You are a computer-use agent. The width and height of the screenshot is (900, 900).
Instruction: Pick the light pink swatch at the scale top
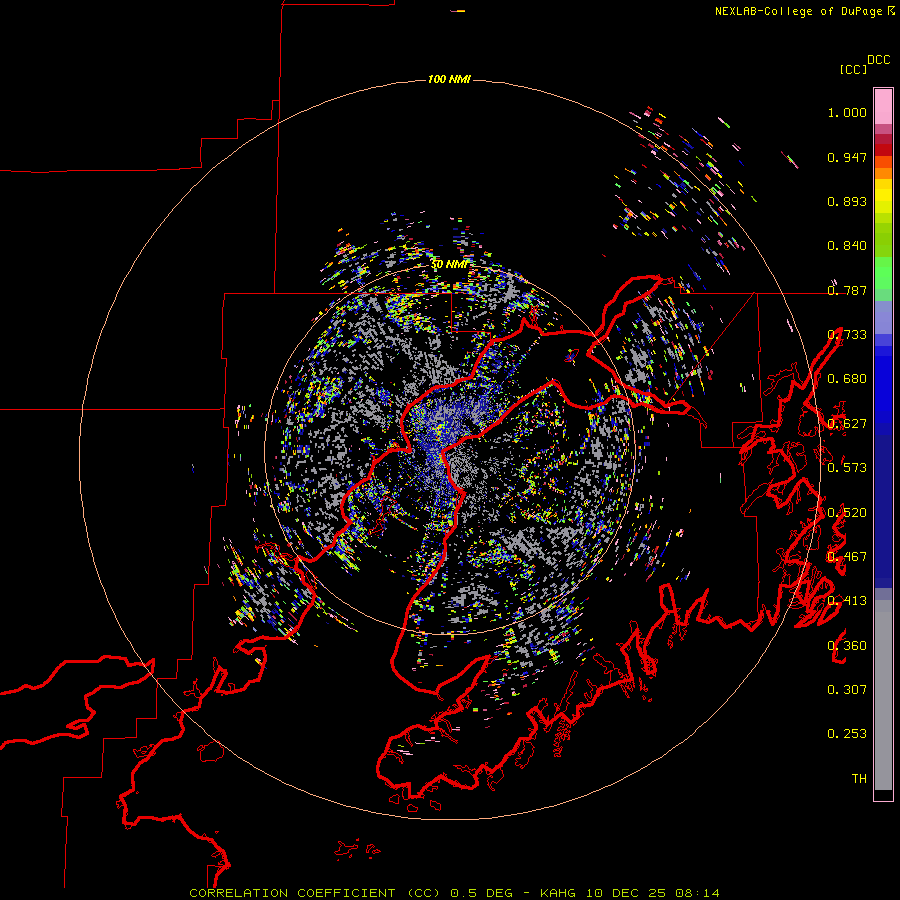pyautogui.click(x=883, y=107)
